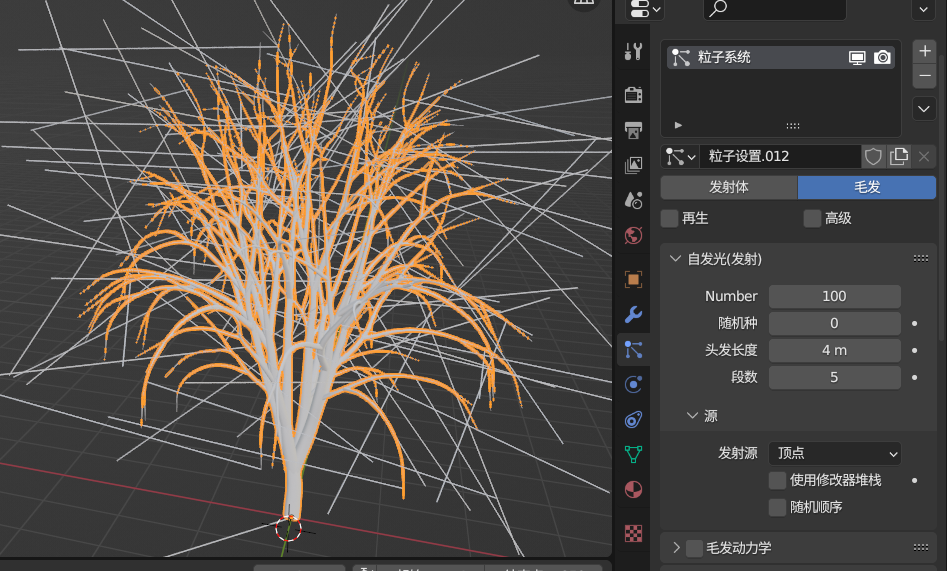This screenshot has width=947, height=571.
Task: Enable the 高级 checkbox
Action: (x=812, y=218)
